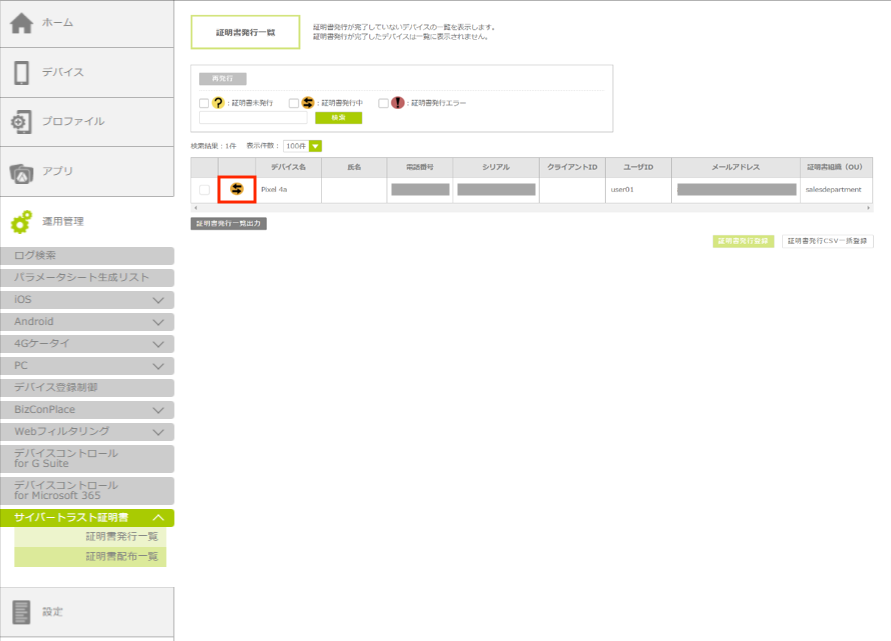Collapse the サイバートラスト証明書 section
Image resolution: width=891 pixels, height=641 pixels.
tap(157, 518)
